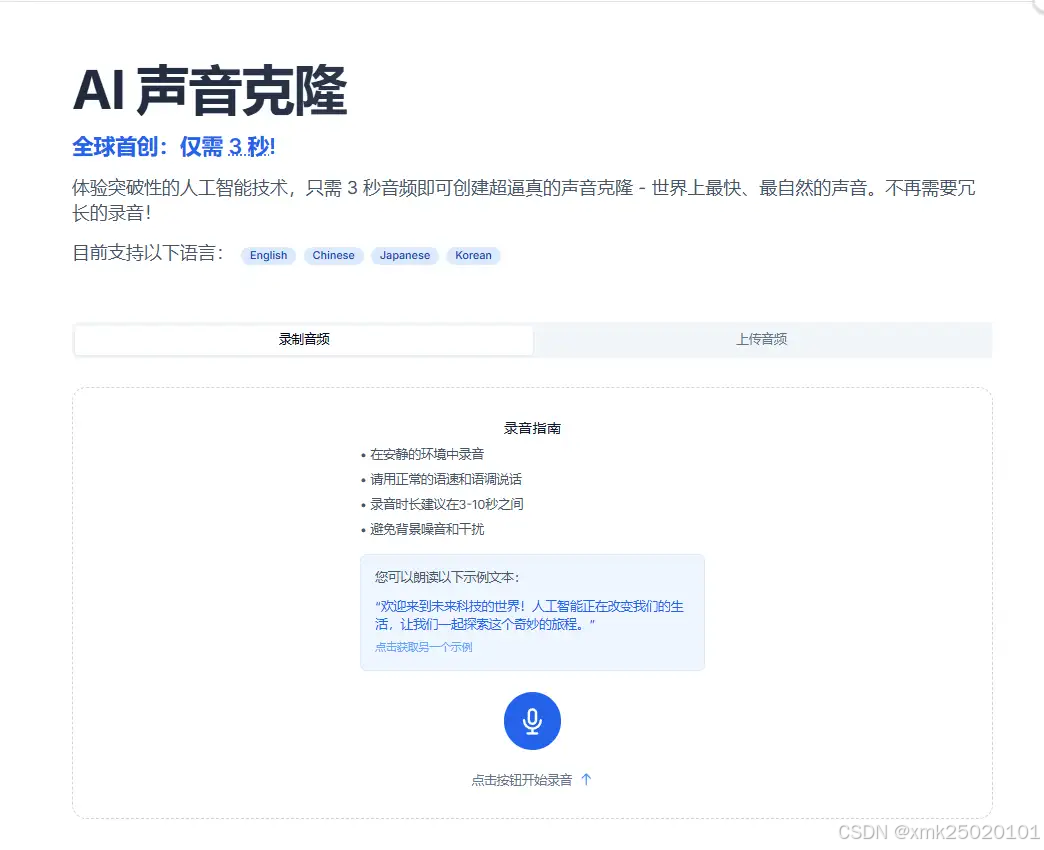Click the description paragraph starting 体验突破性的人工智能技术
Viewport: 1044px width, 850px height.
(x=523, y=200)
